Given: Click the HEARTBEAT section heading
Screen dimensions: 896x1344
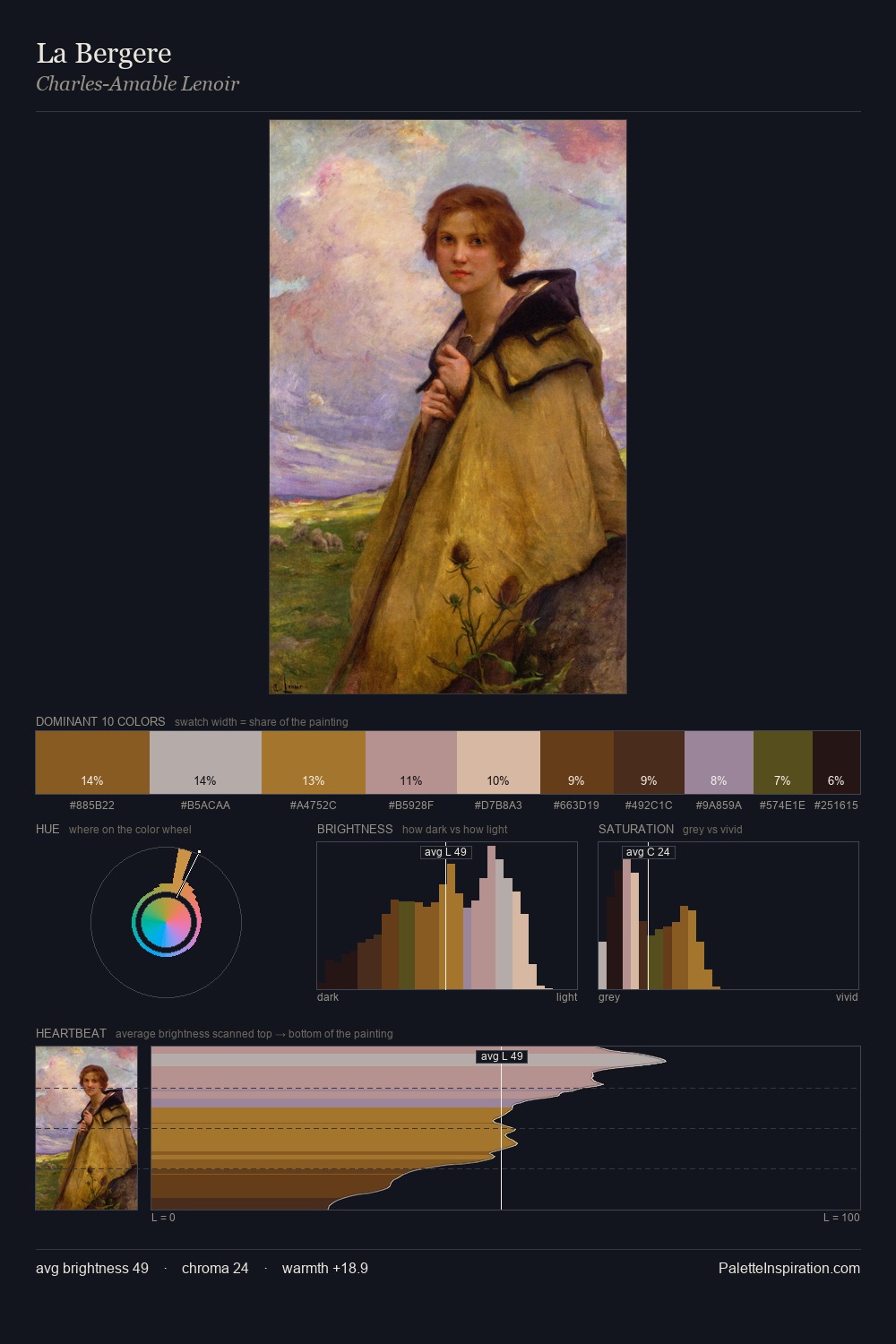Looking at the screenshot, I should click(71, 1033).
